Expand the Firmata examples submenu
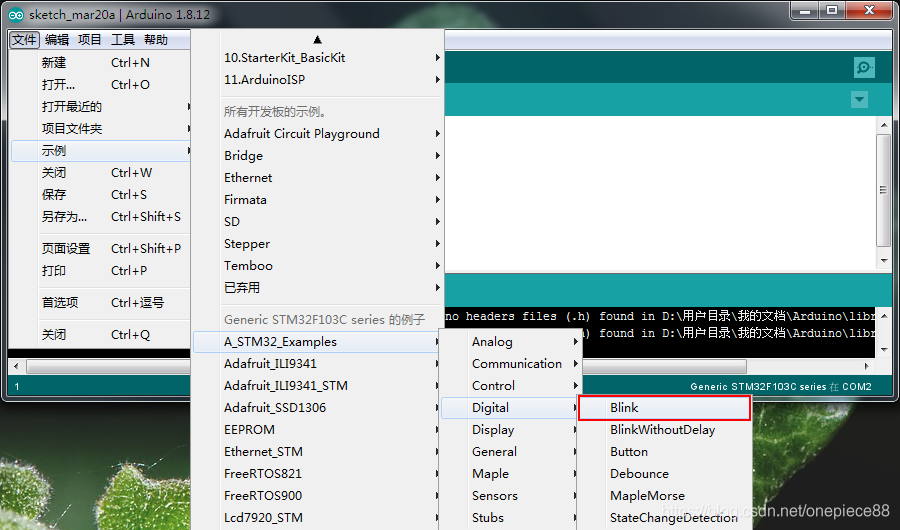 pyautogui.click(x=318, y=200)
